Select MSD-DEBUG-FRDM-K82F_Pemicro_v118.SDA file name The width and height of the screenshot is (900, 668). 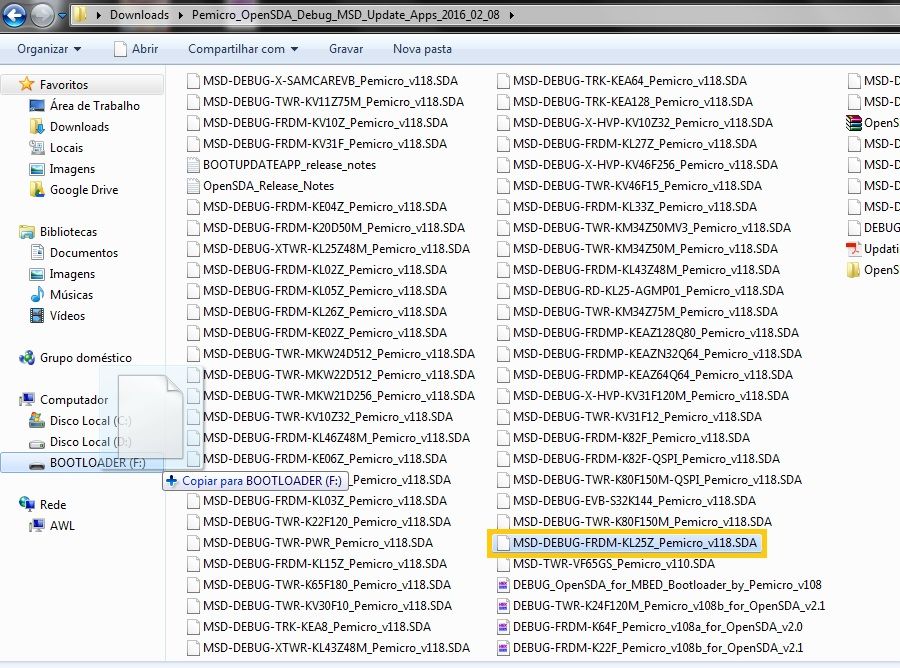[x=631, y=438]
